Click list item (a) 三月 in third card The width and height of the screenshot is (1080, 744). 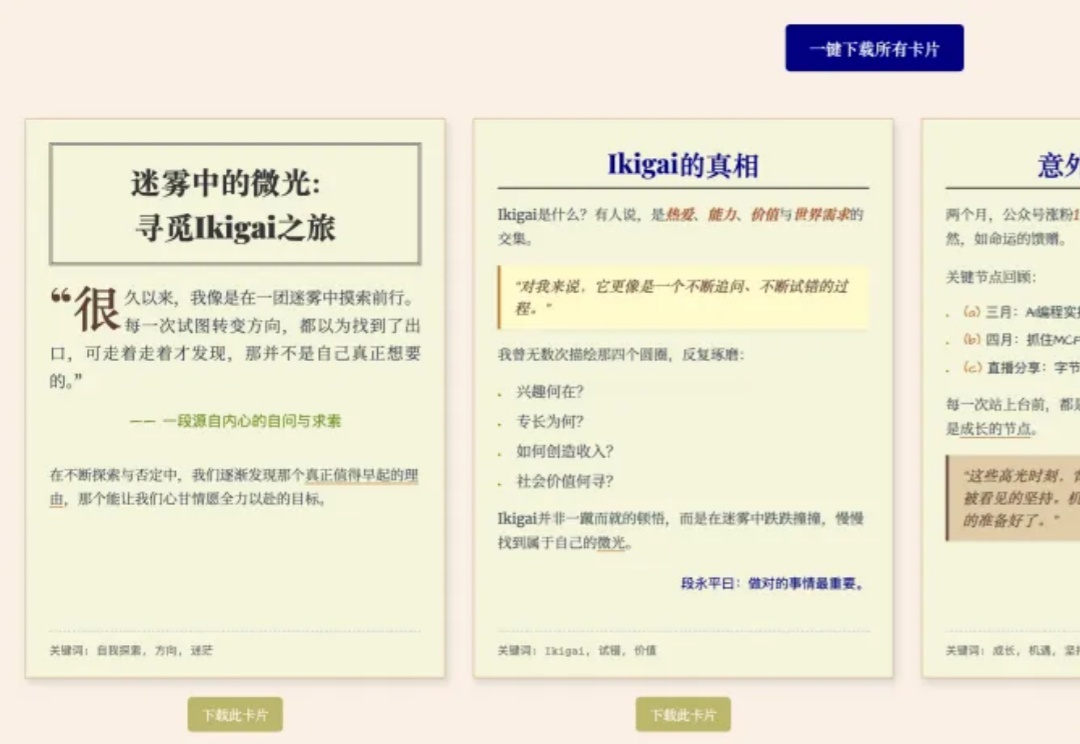coord(1021,312)
